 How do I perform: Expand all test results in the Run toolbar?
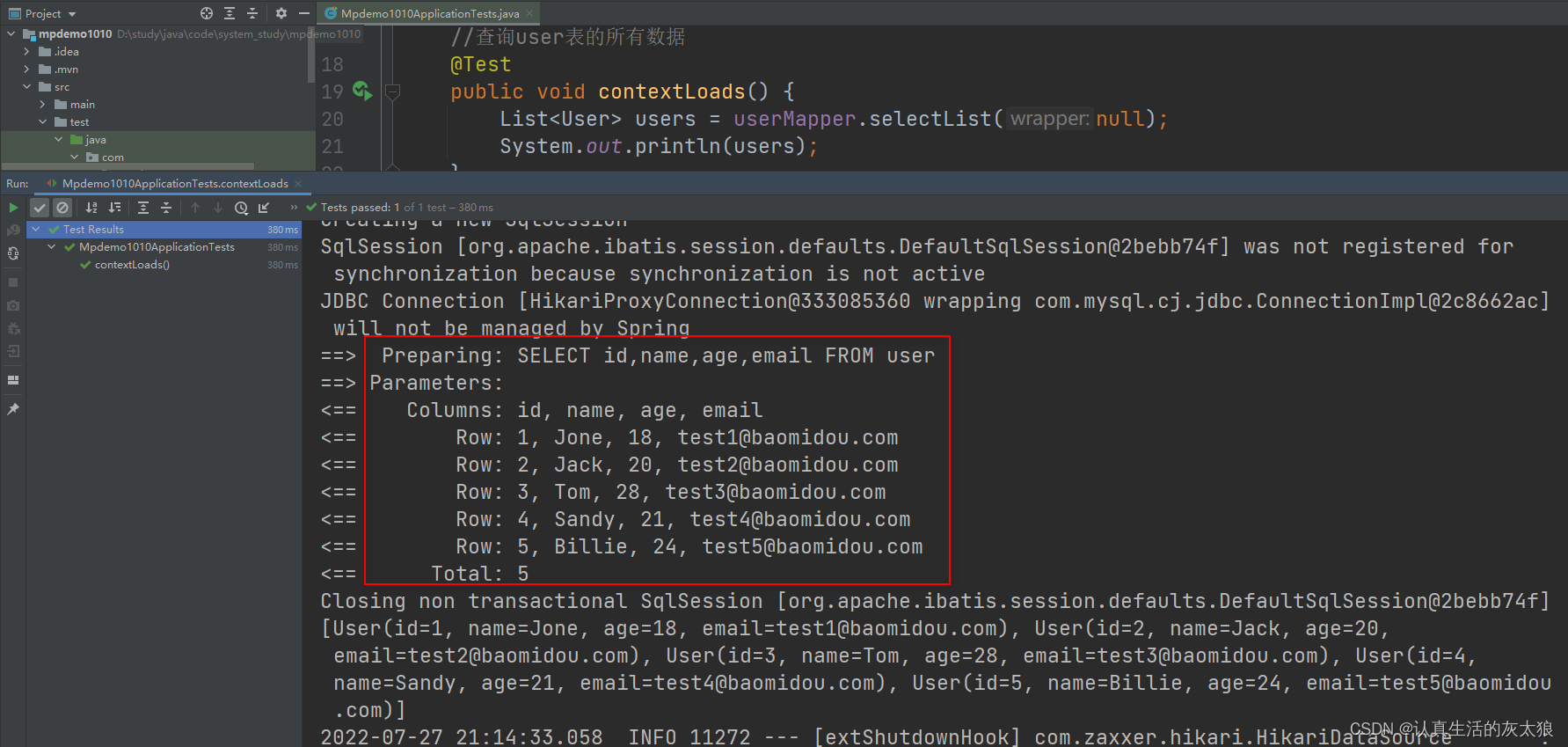click(143, 208)
